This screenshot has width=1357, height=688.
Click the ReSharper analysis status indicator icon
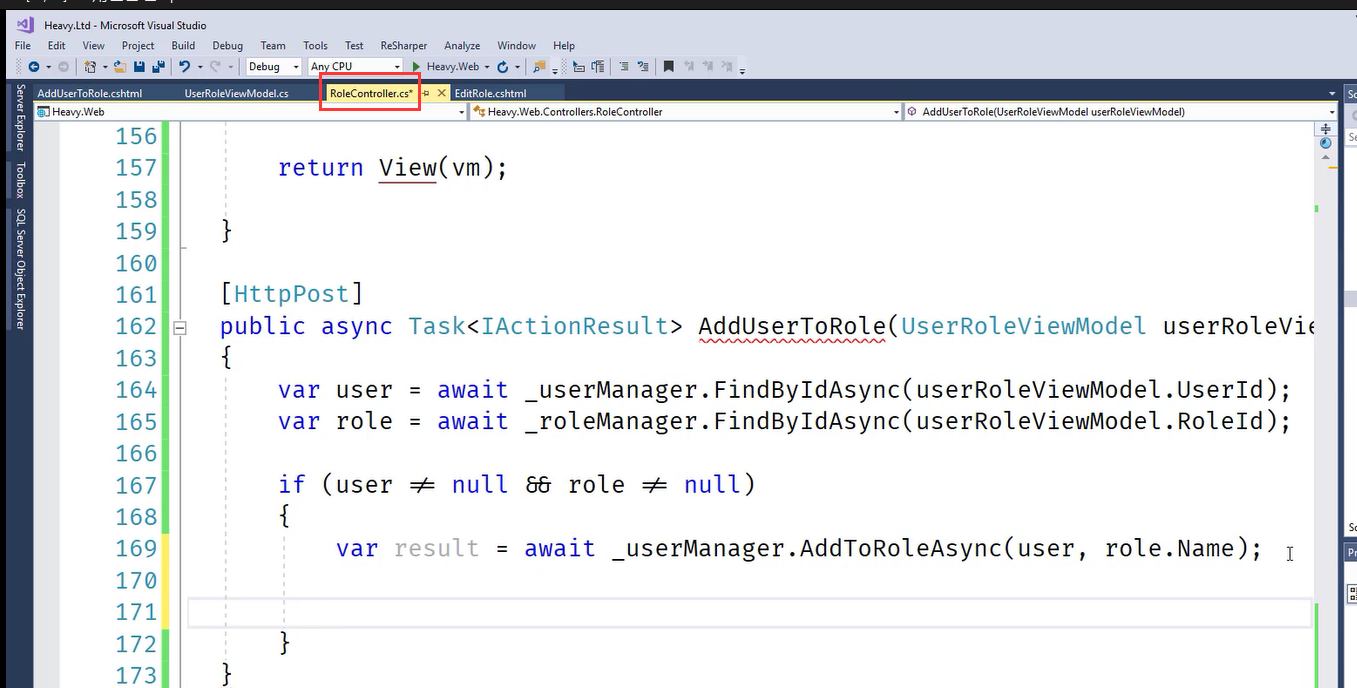tap(1326, 143)
